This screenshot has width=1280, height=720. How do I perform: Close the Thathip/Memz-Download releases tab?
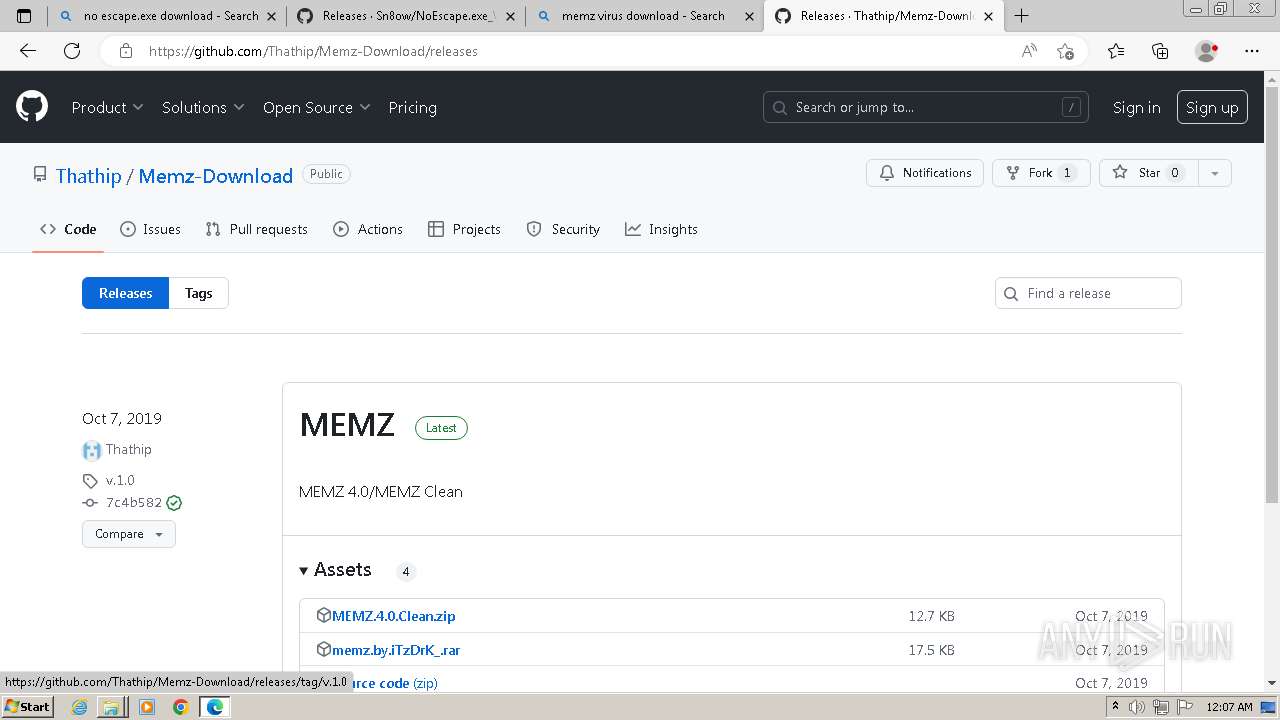987,16
